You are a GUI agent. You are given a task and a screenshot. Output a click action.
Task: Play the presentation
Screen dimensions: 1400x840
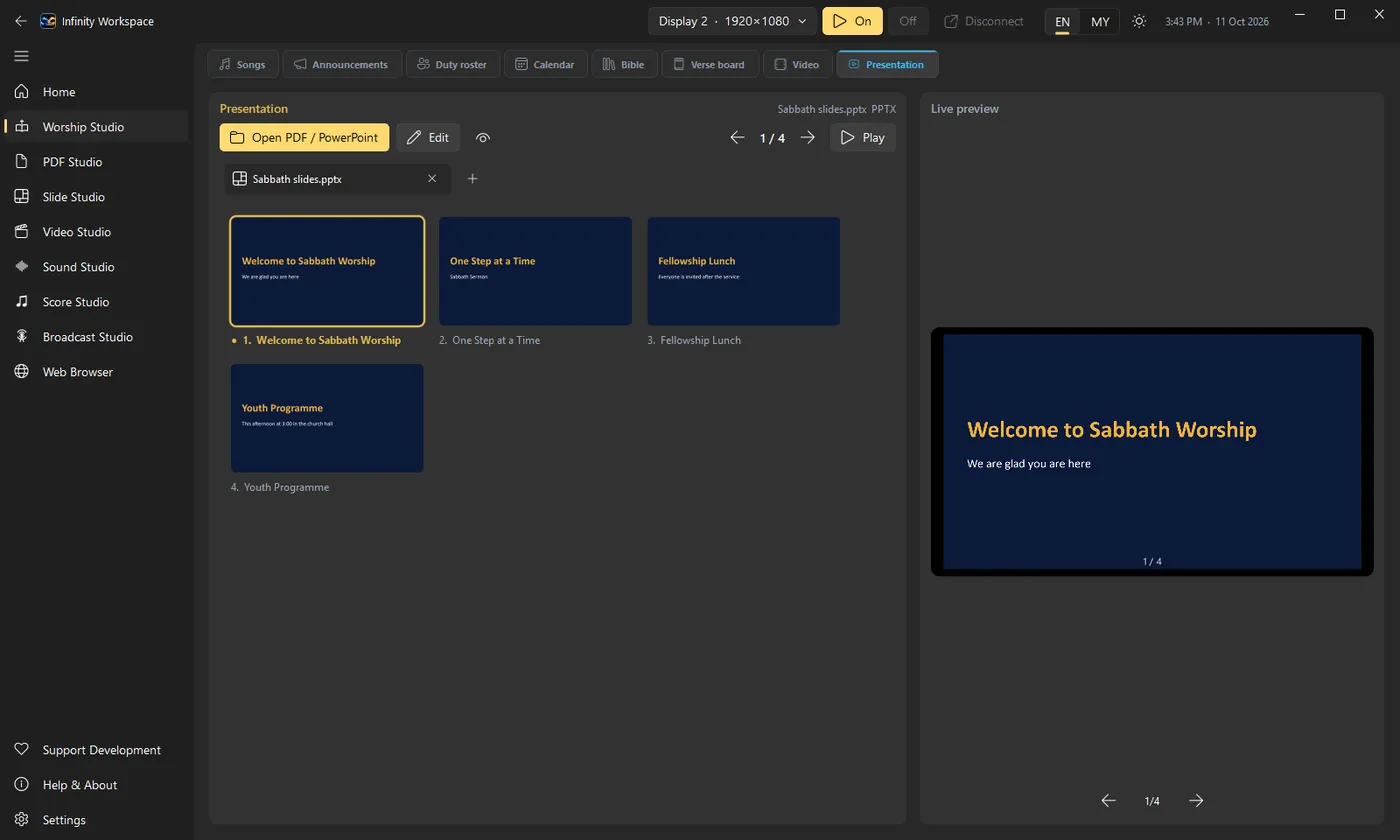[863, 138]
